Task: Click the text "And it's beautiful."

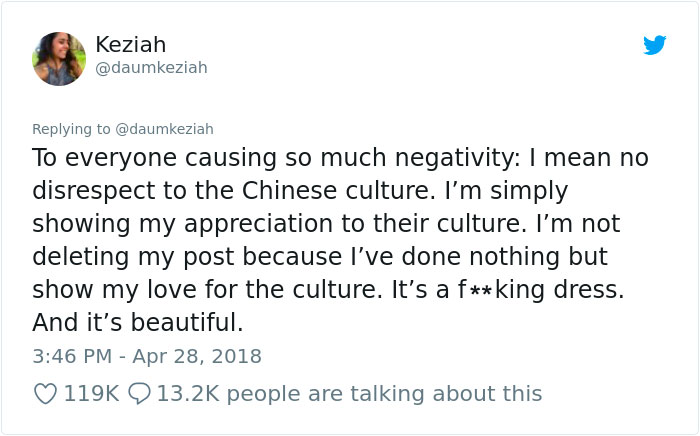Action: [x=138, y=323]
